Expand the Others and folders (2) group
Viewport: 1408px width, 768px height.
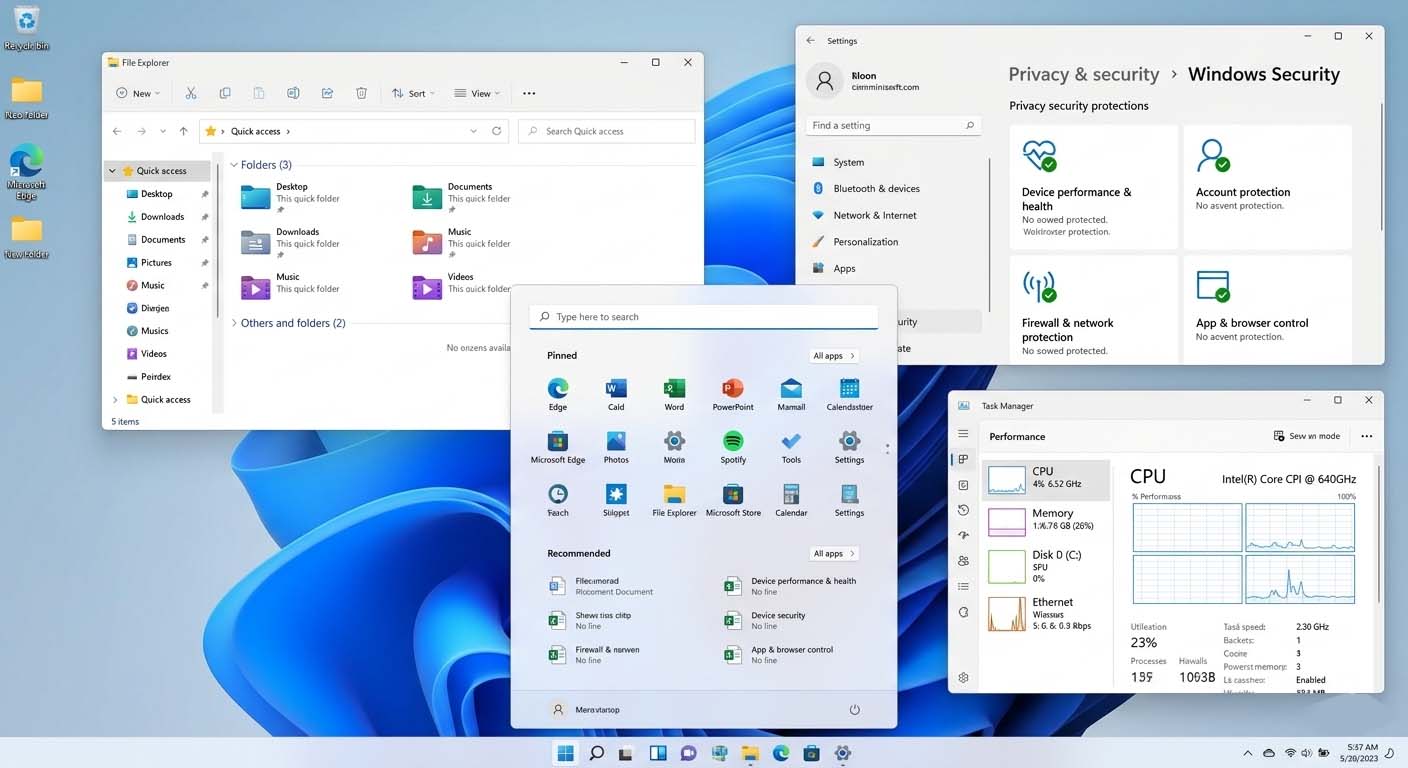click(234, 323)
